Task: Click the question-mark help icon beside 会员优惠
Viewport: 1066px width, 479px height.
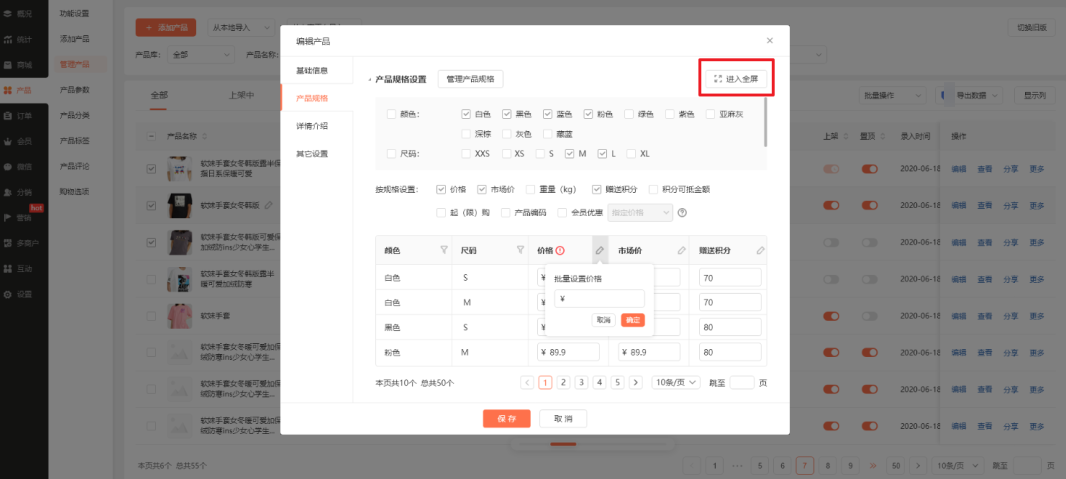Action: [x=682, y=213]
